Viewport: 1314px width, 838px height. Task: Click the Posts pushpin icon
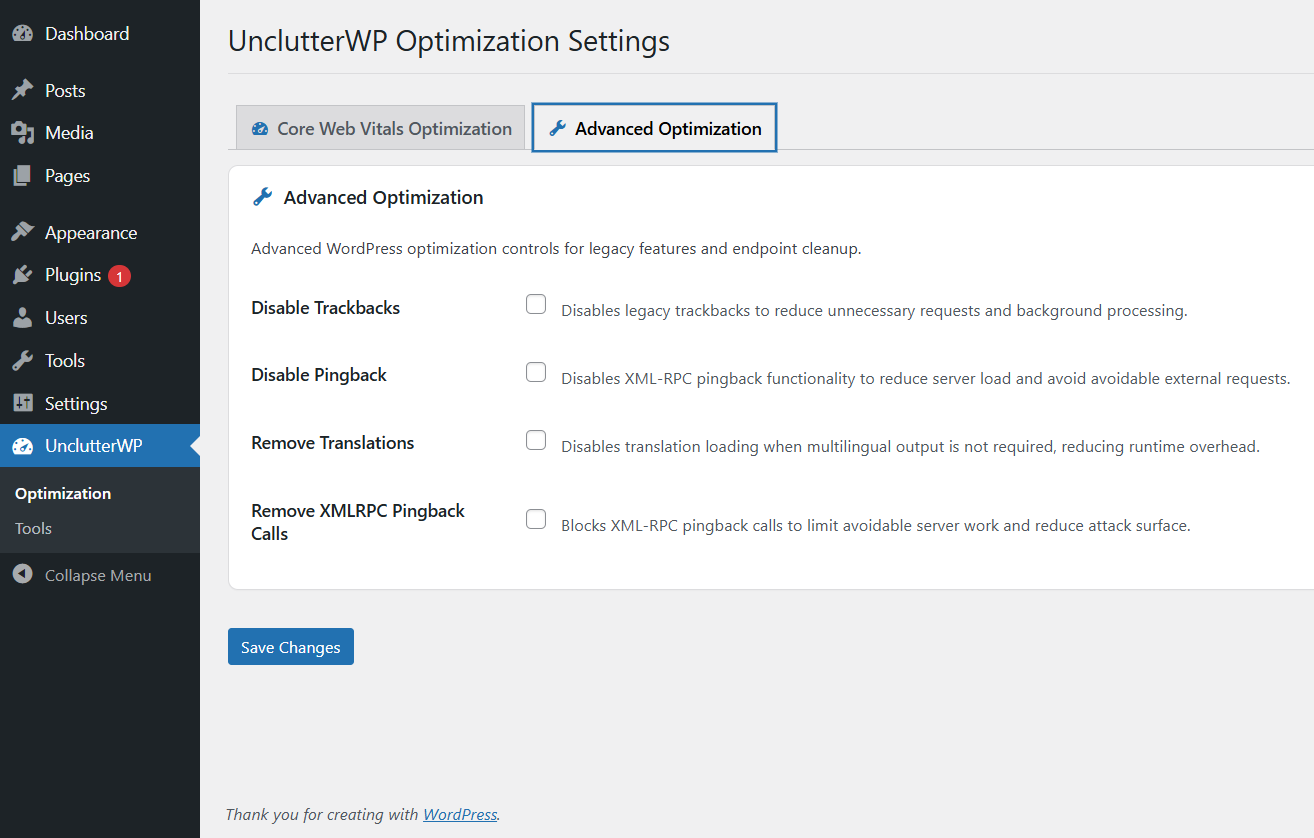pos(22,90)
